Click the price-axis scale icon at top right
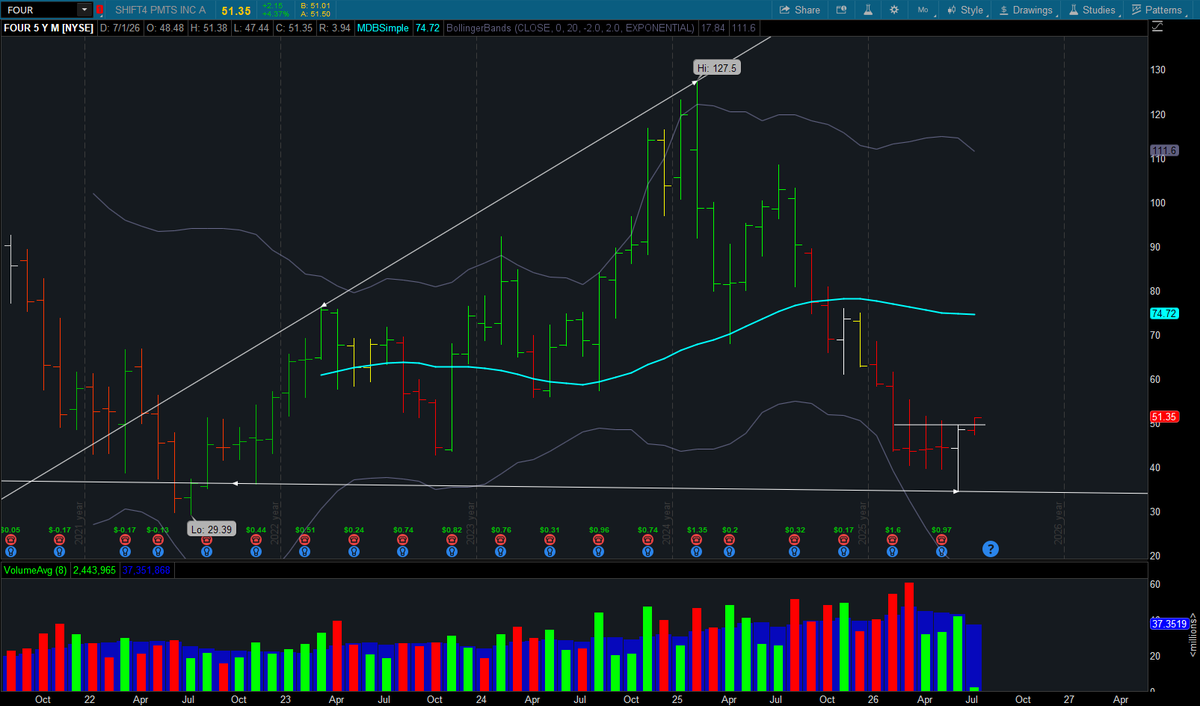Image resolution: width=1200 pixels, height=706 pixels. (1156, 27)
